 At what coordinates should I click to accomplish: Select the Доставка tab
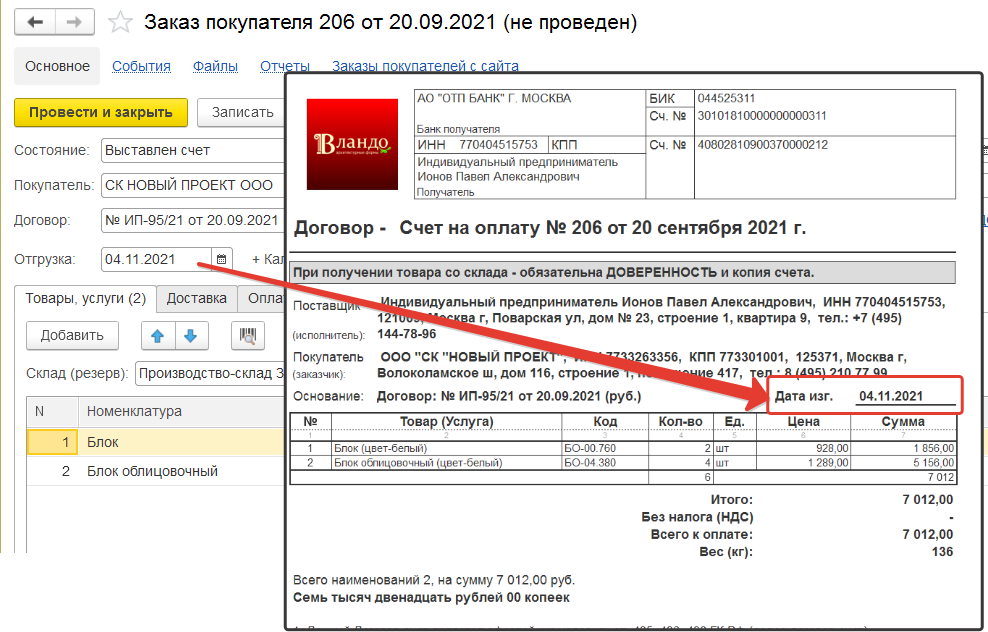(x=196, y=298)
